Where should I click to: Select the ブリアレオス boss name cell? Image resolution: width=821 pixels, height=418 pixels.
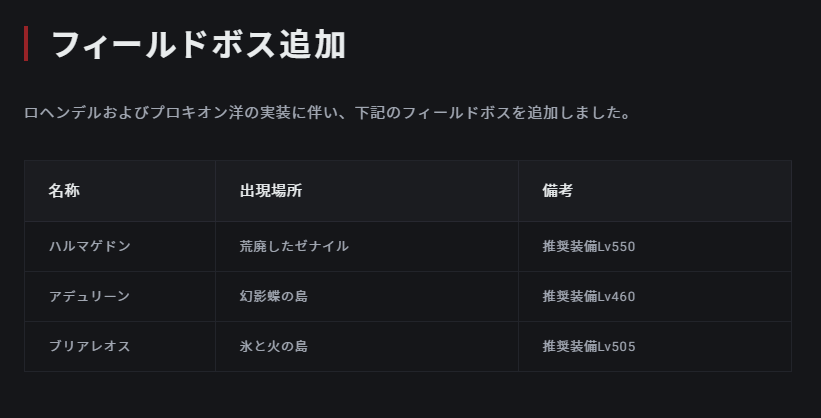[120, 347]
